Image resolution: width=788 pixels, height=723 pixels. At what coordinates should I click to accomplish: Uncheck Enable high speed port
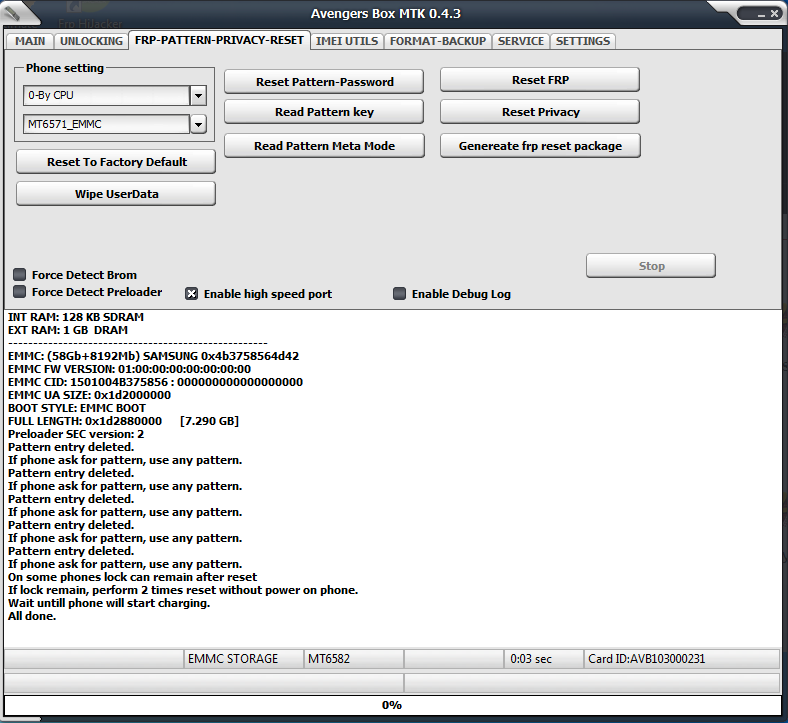[x=191, y=293]
